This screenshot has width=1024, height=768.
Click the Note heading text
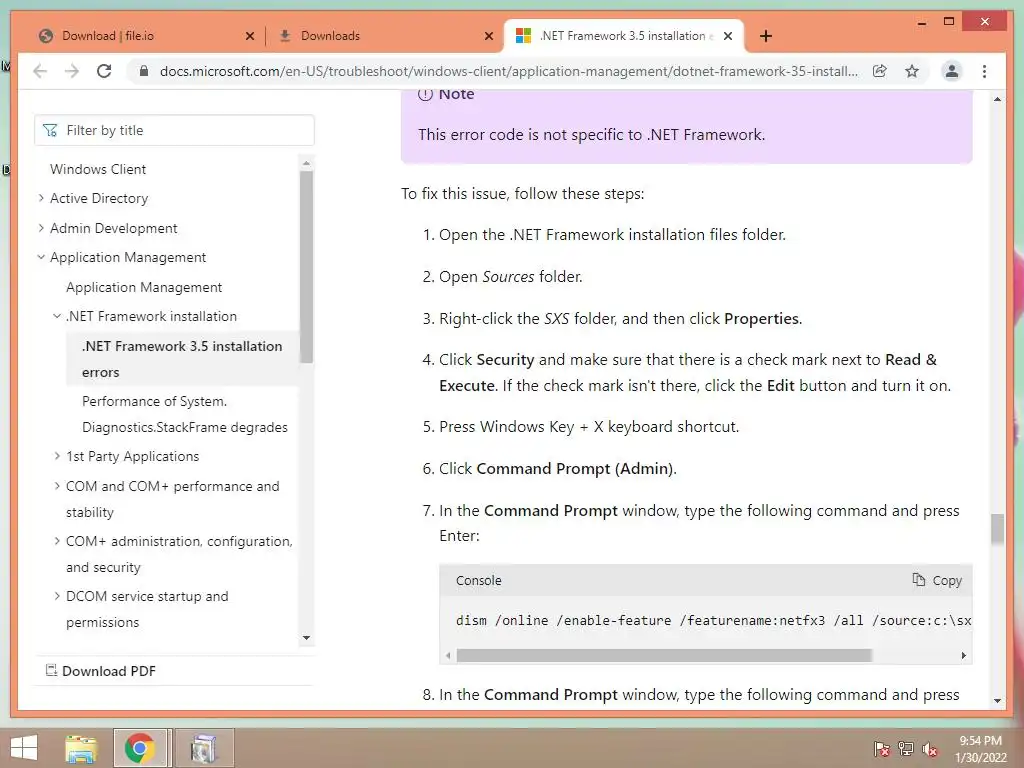pos(456,94)
